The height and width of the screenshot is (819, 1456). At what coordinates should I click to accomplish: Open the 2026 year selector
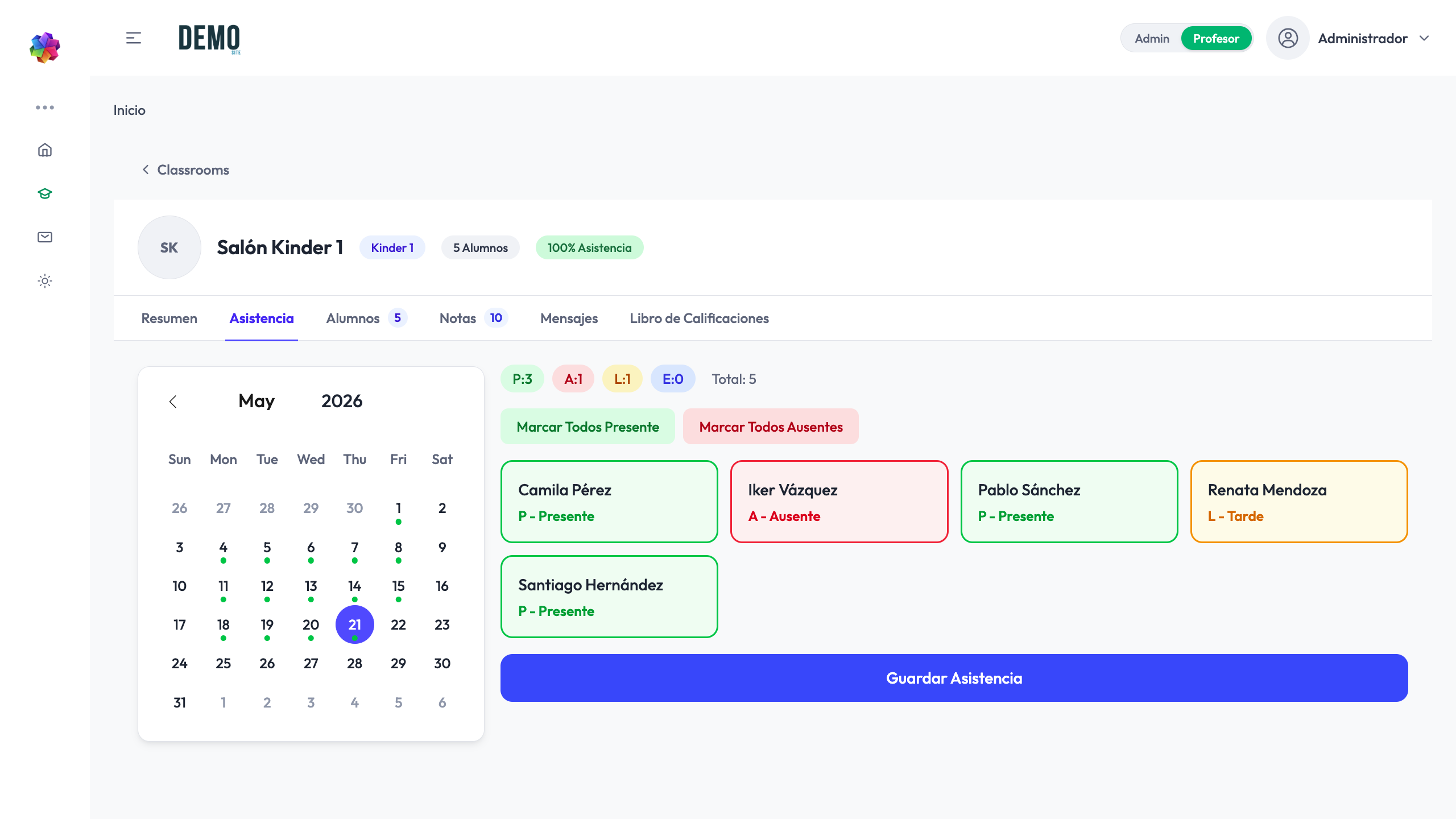342,401
